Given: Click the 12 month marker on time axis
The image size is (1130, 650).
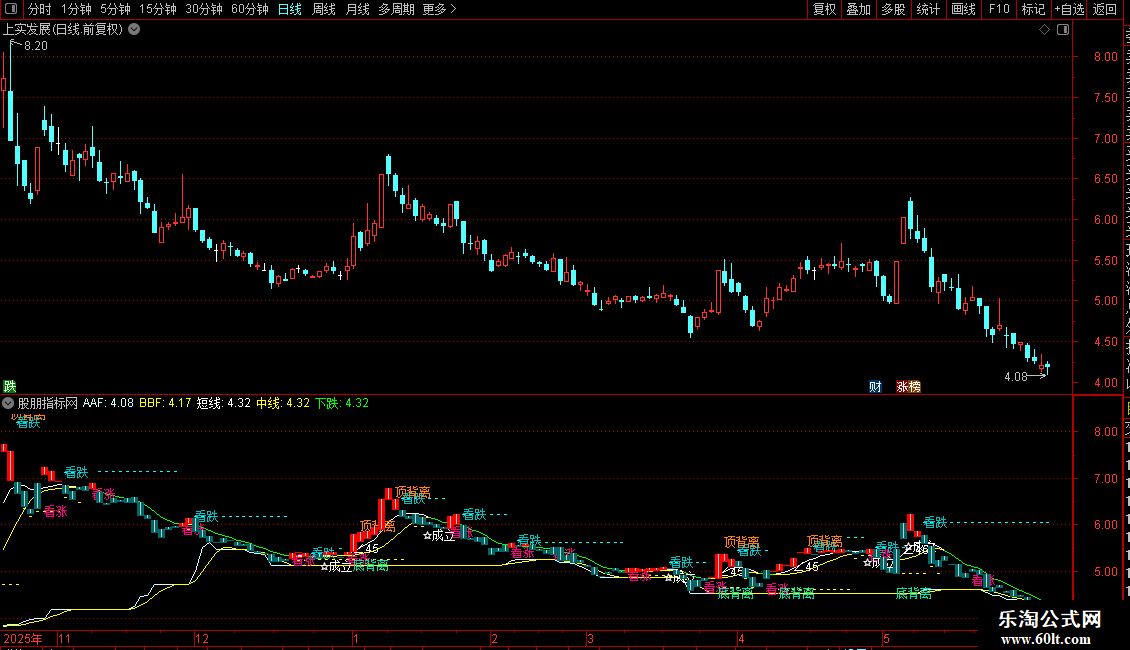Looking at the screenshot, I should click(x=202, y=638).
